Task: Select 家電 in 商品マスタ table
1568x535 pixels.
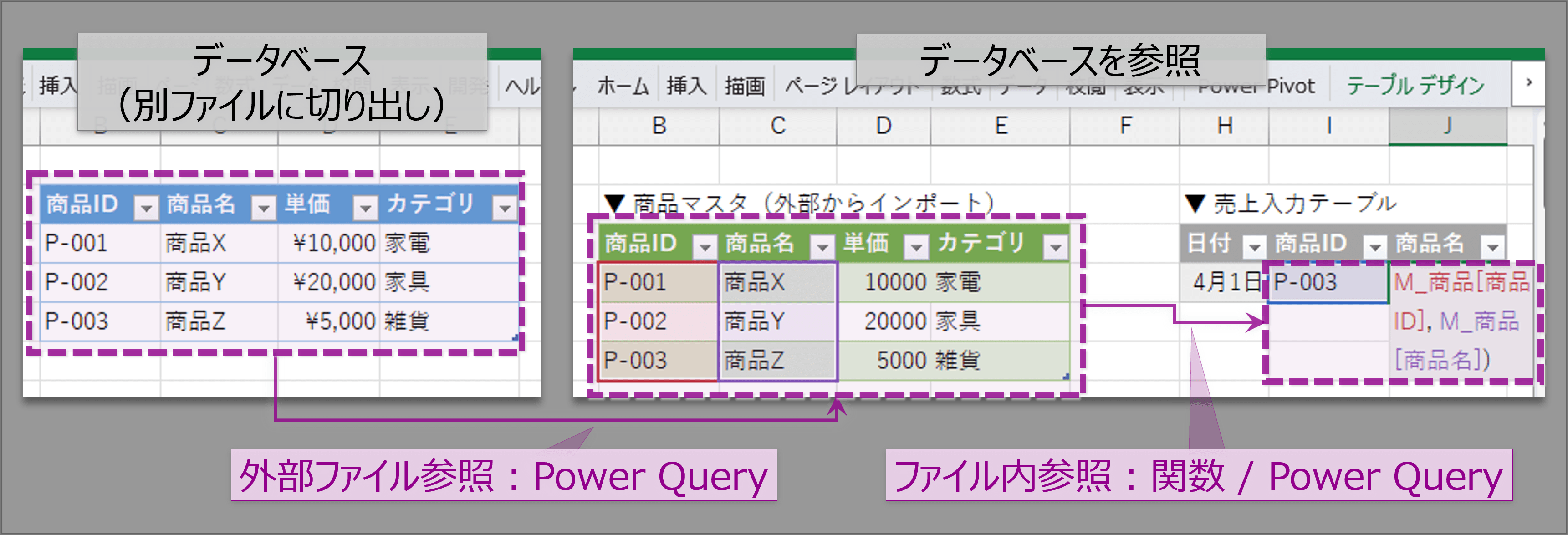Action: coord(1001,282)
